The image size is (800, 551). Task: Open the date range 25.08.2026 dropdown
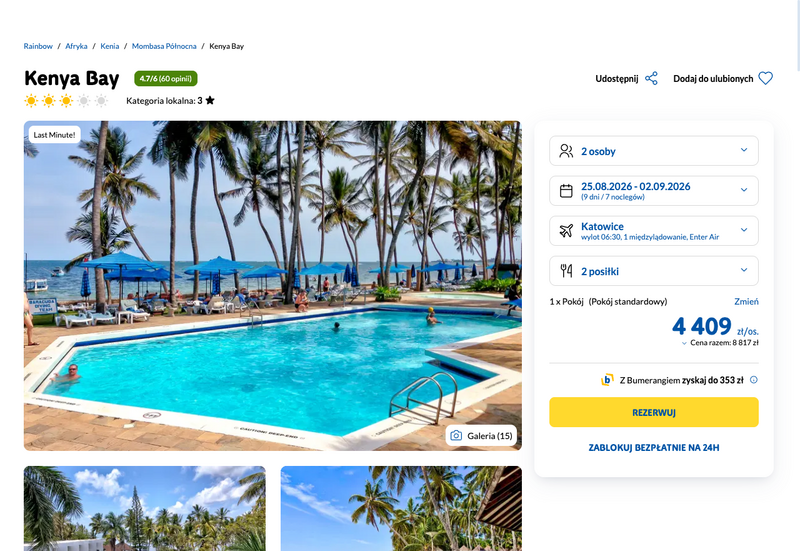tap(654, 191)
